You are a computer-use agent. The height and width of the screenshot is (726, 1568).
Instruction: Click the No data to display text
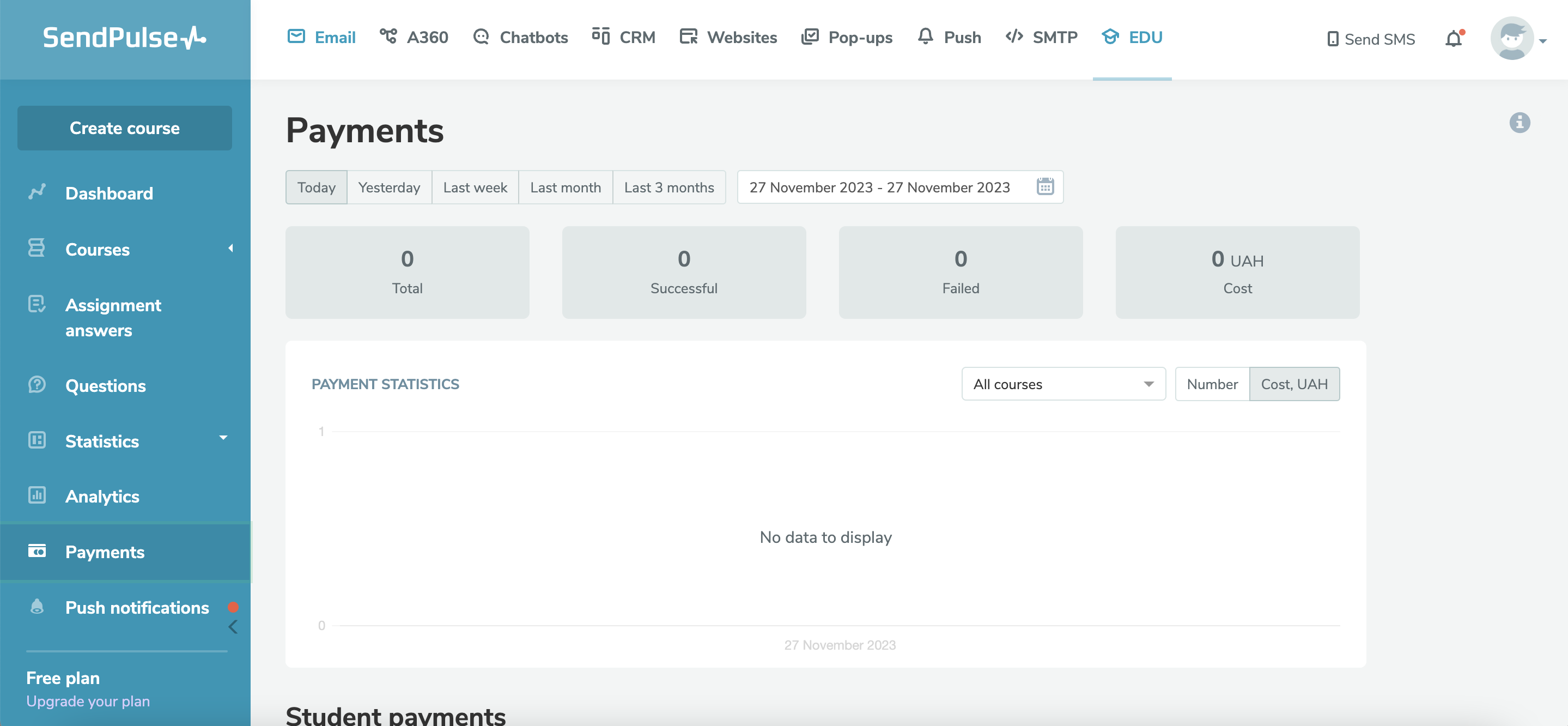[825, 537]
